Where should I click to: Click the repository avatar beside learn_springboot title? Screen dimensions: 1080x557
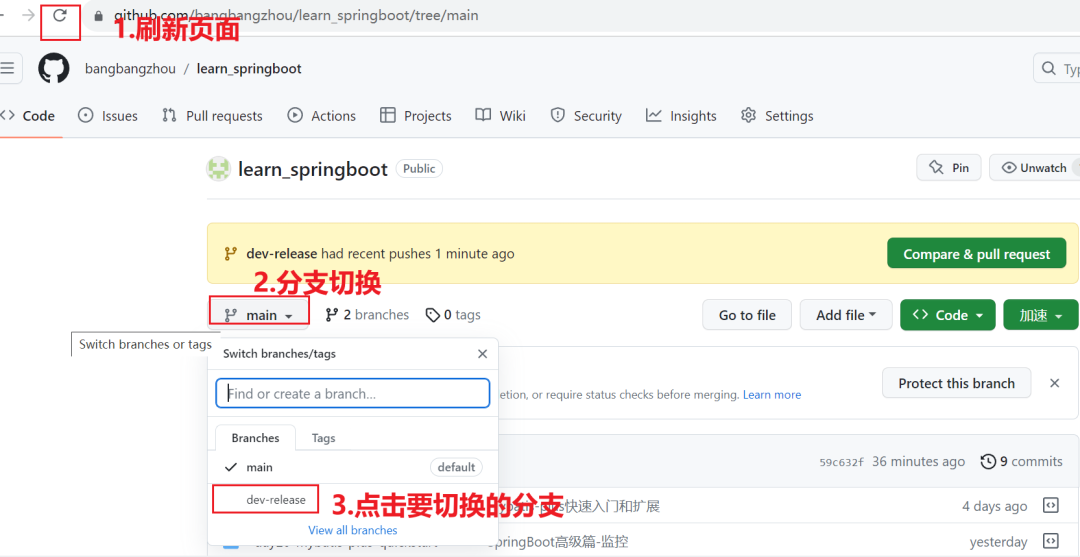218,169
